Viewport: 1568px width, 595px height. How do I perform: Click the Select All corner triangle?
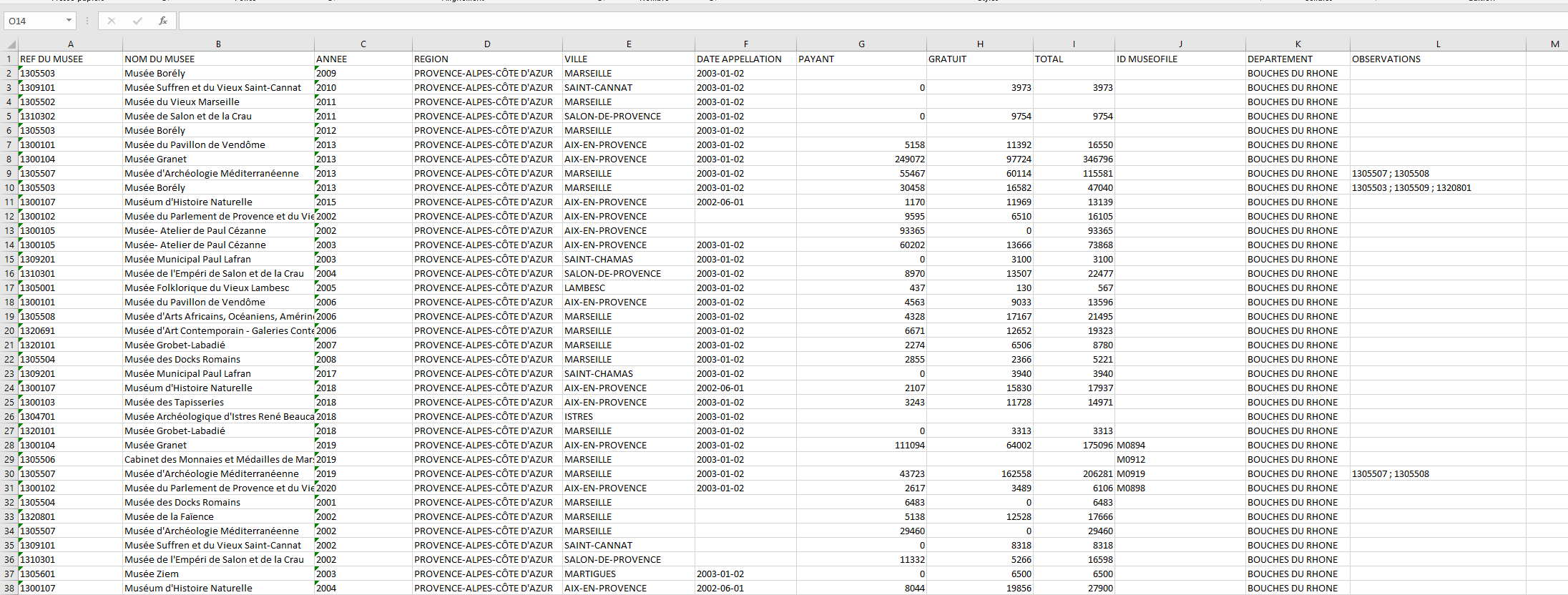click(x=9, y=44)
